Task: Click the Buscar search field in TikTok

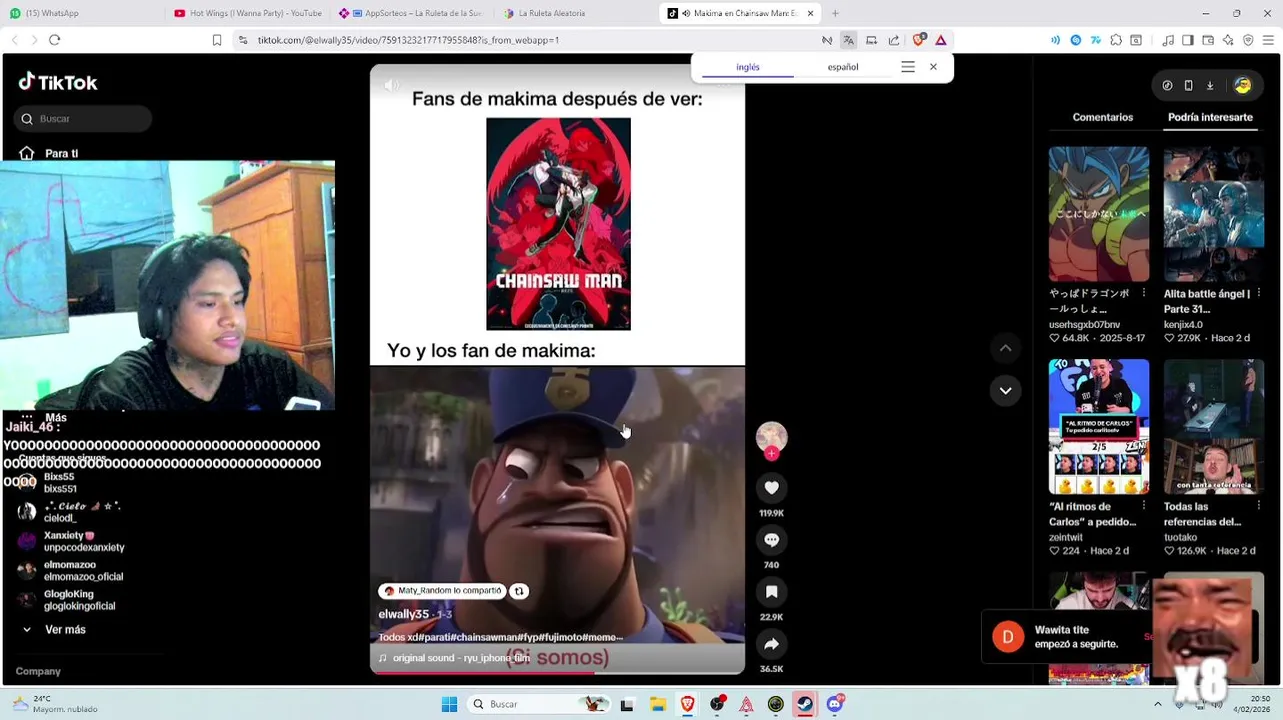Action: pos(83,119)
